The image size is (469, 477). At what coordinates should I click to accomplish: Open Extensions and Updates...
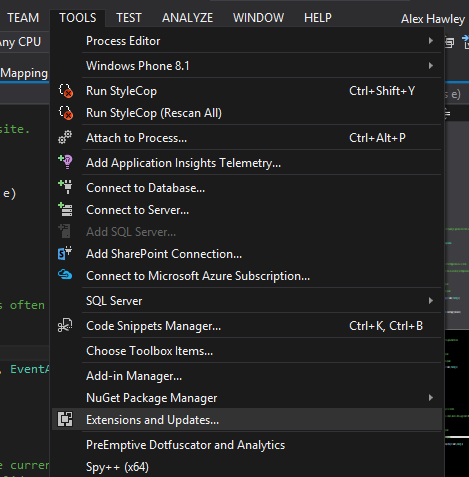[x=247, y=420]
